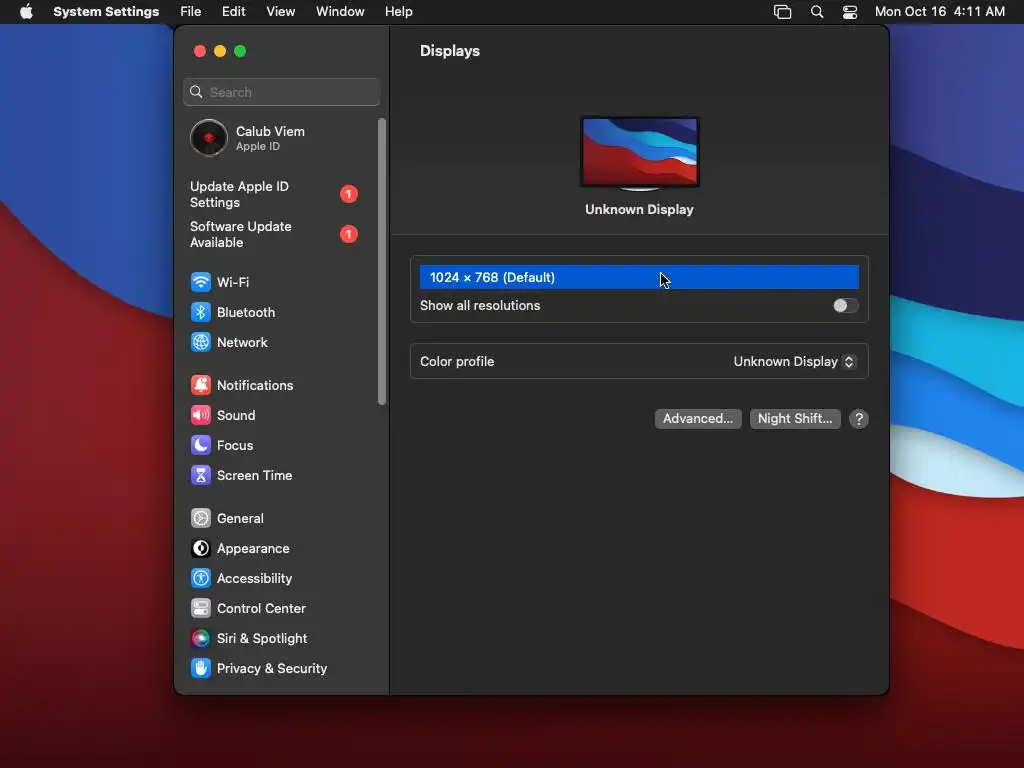The height and width of the screenshot is (768, 1024).
Task: Open the File menu
Action: pos(191,12)
